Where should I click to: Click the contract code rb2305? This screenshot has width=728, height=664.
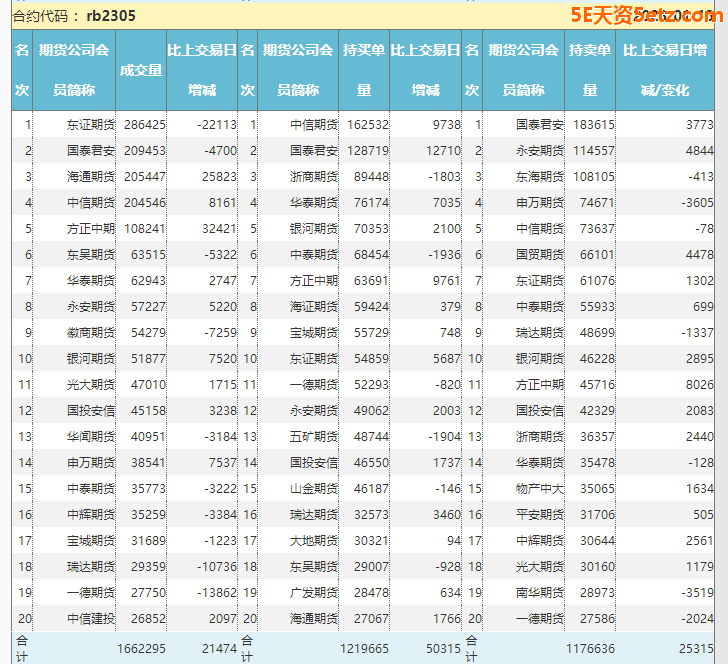click(111, 16)
